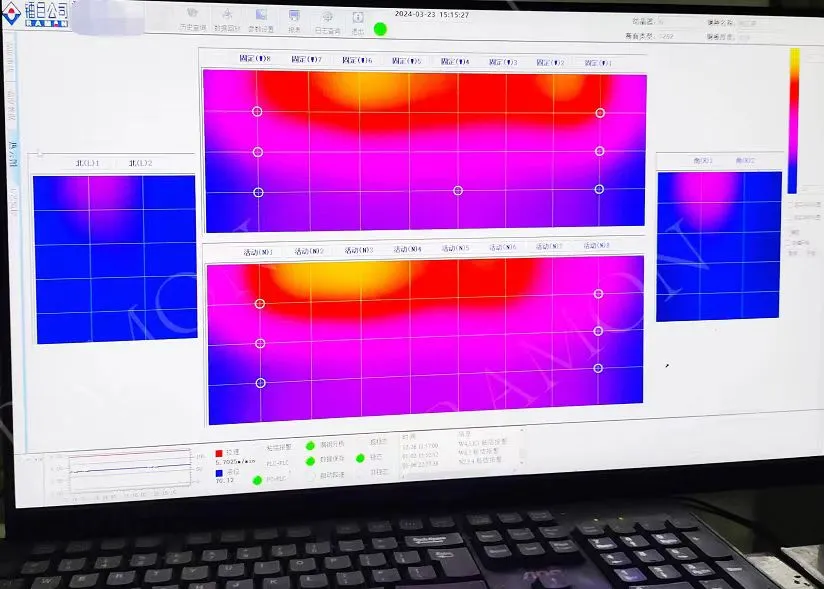
Task: Click the 退出 exit icon in toolbar
Action: tap(358, 23)
